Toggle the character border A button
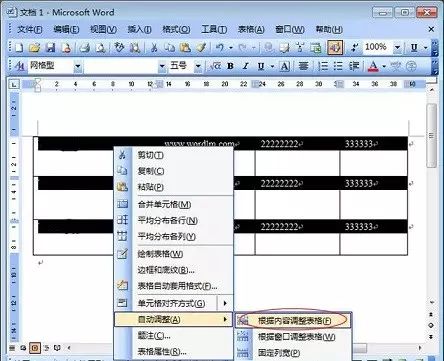Viewport: 444px width, 361px height. point(284,66)
